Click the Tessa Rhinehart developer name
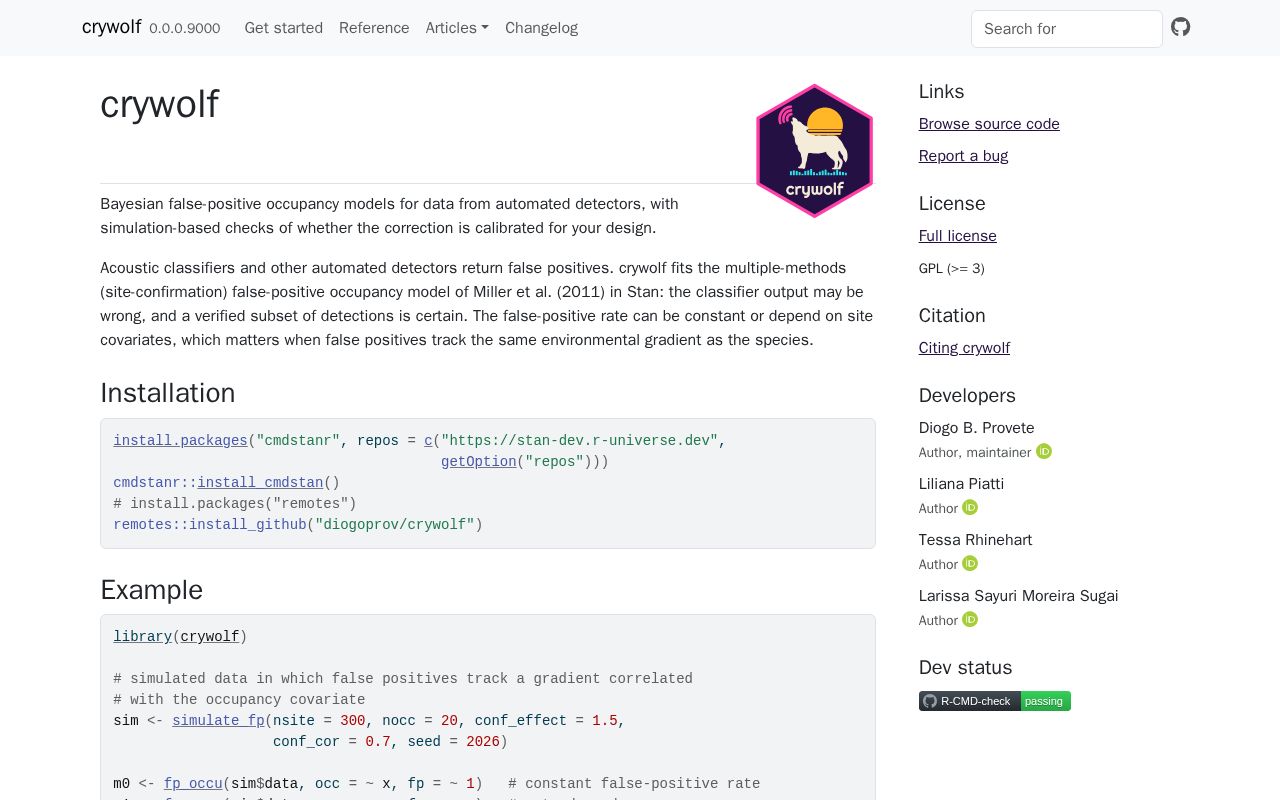The image size is (1280, 800). click(976, 540)
